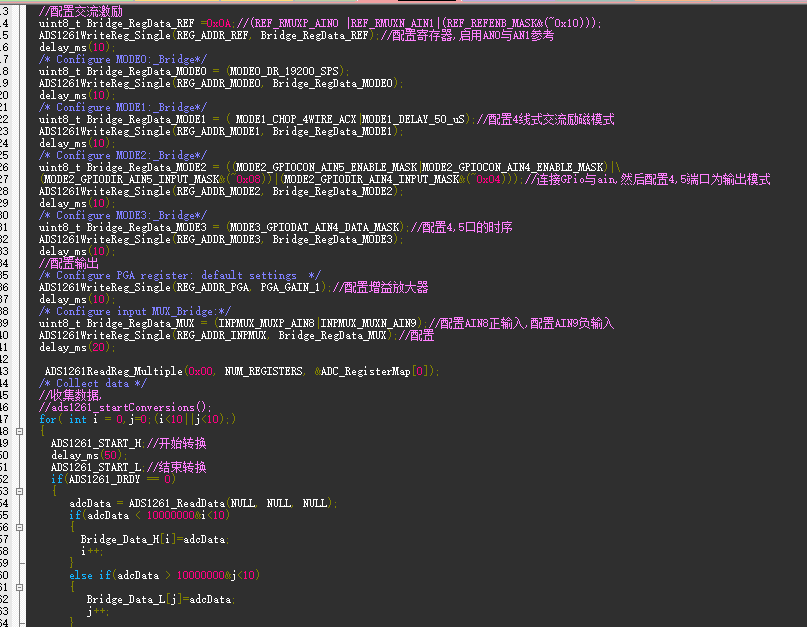
Task: Click the ADS1261WriteReg_Single(REG_ADDR_REF, ...) line
Action: (x=296, y=35)
